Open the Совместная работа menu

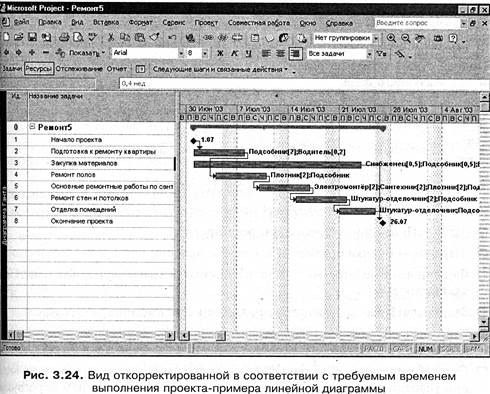(x=259, y=23)
